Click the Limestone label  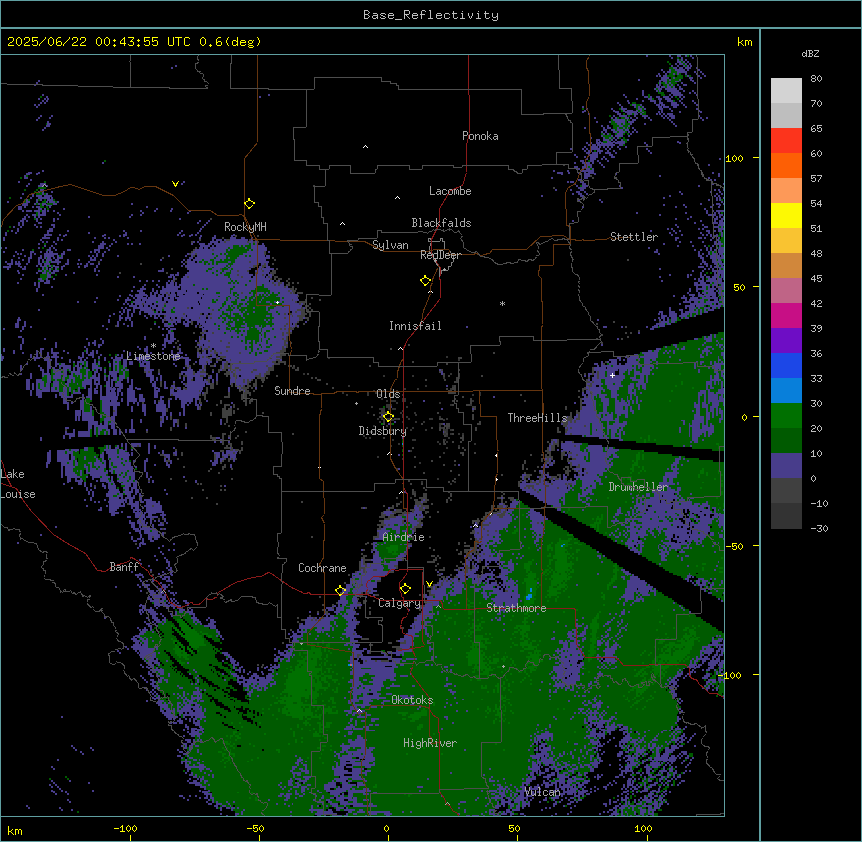(x=153, y=356)
